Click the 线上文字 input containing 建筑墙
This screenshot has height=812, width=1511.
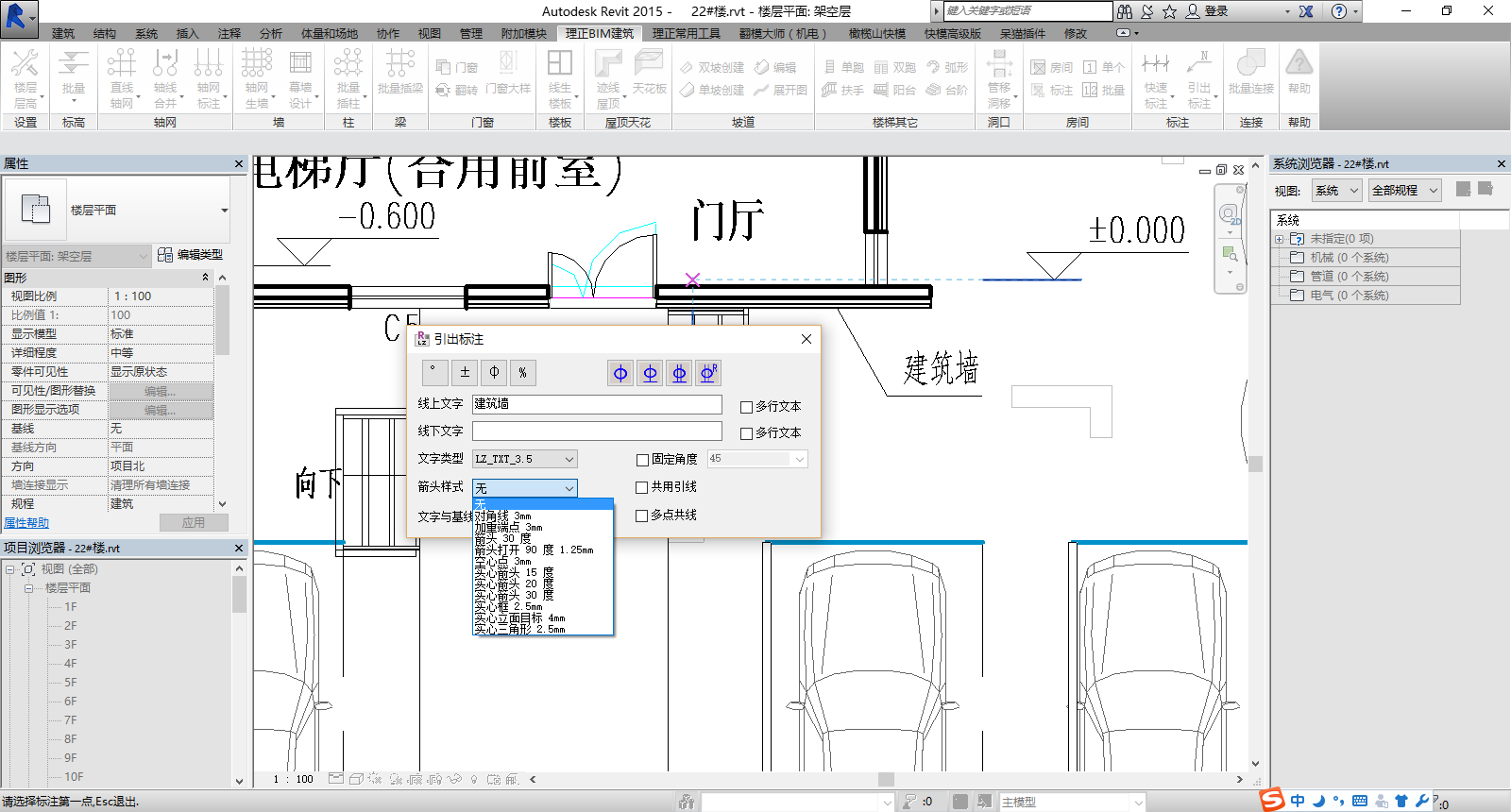[x=597, y=404]
